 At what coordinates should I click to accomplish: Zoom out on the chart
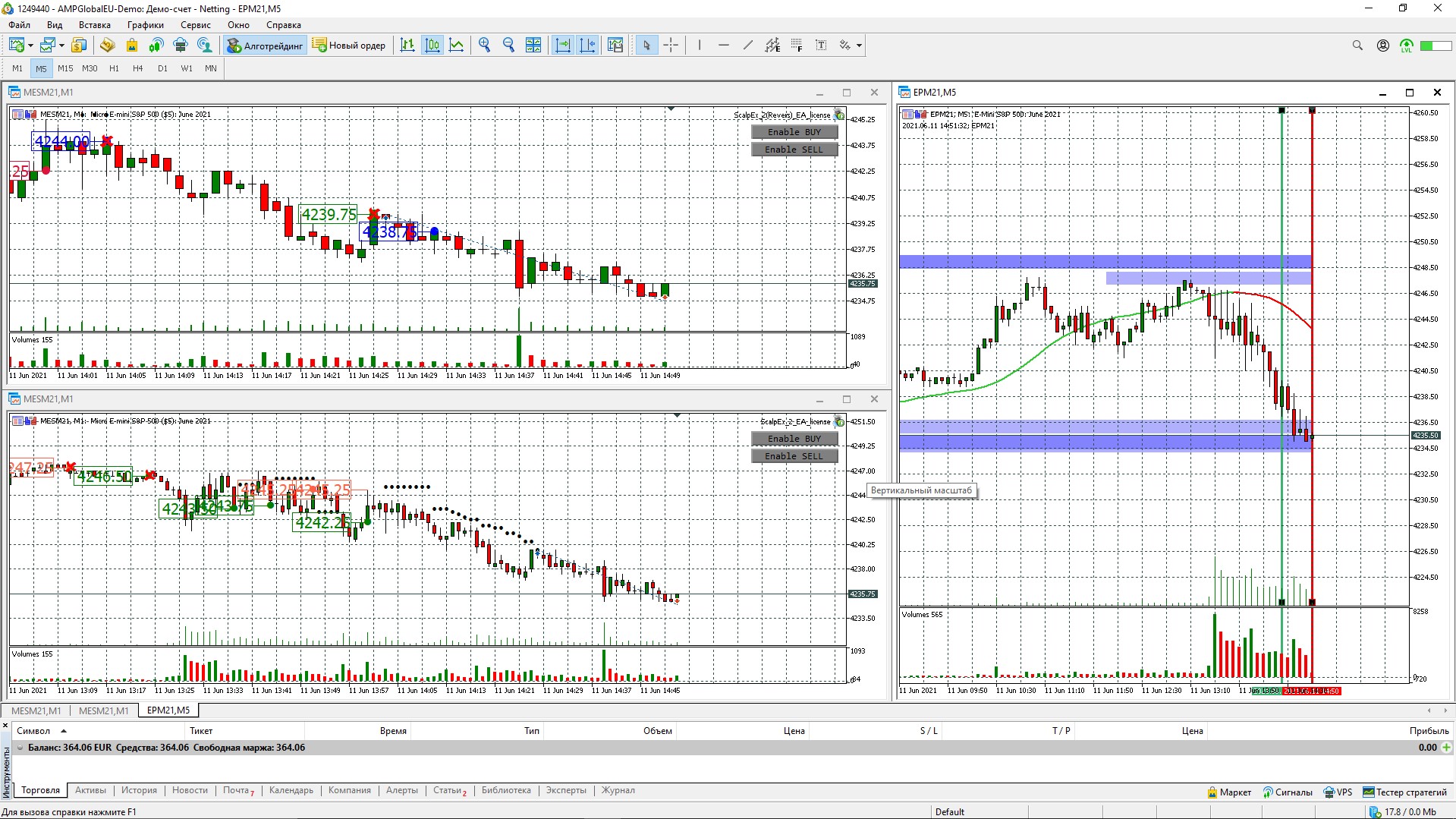(509, 46)
